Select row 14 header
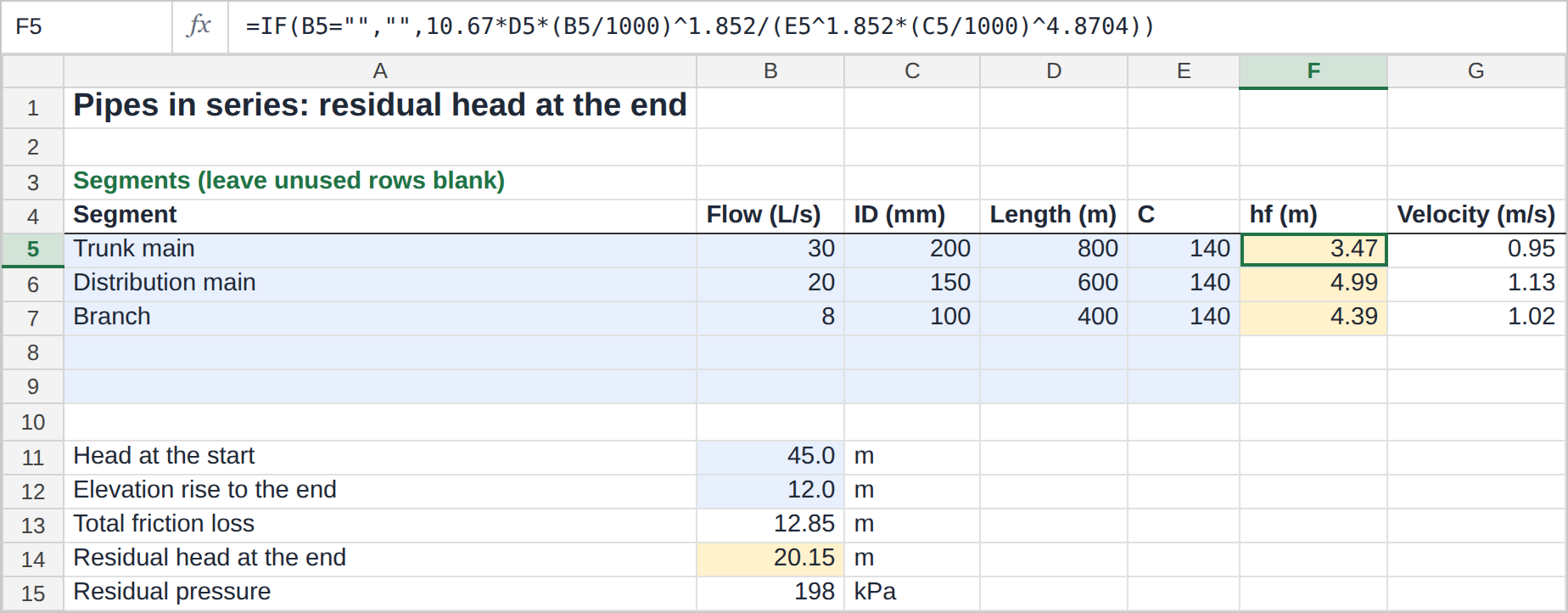 click(x=33, y=560)
